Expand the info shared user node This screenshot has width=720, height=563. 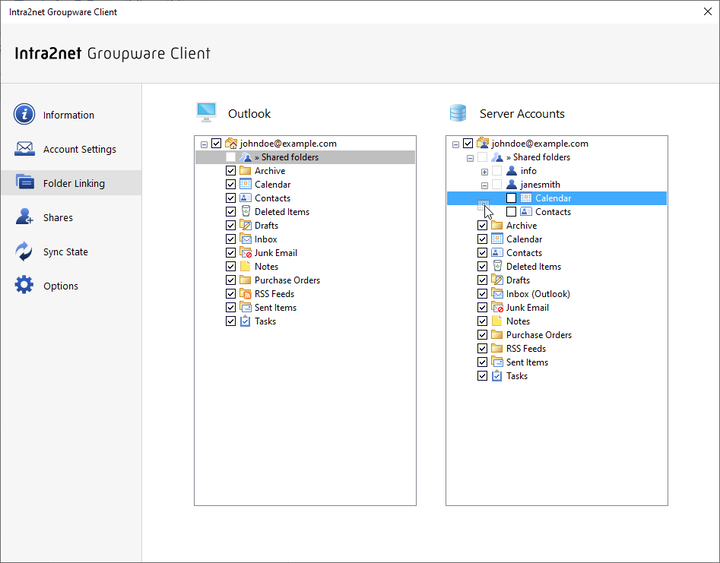click(484, 172)
